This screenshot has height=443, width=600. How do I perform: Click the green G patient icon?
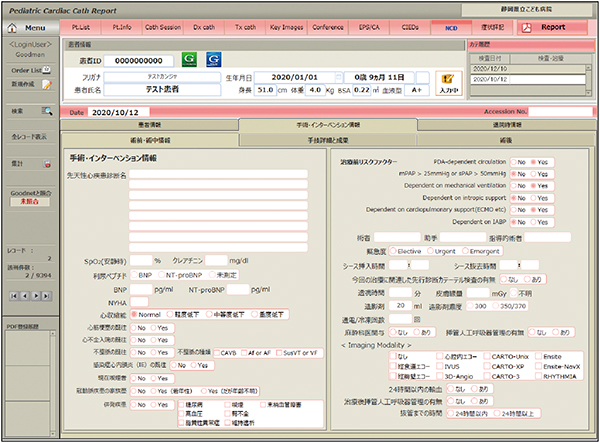coord(187,60)
